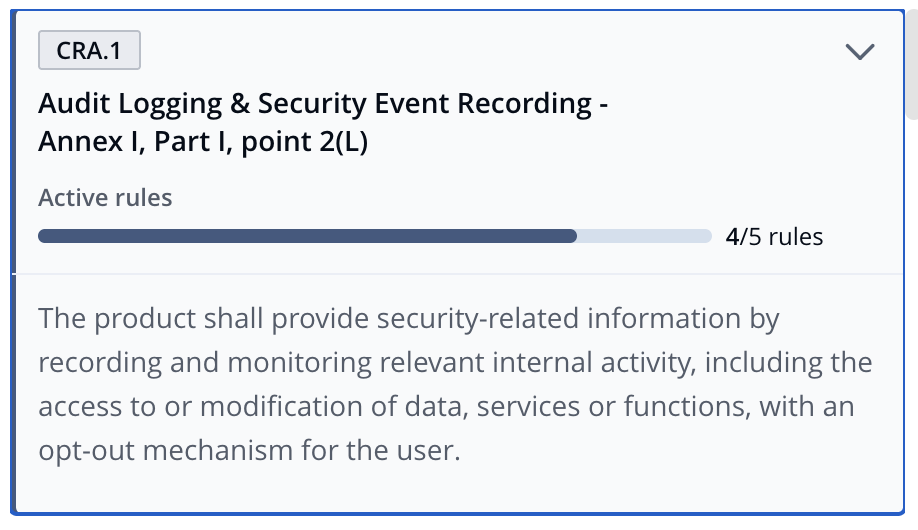The width and height of the screenshot is (918, 530).
Task: Click the right tip of the filled progress bar segment
Action: (572, 236)
